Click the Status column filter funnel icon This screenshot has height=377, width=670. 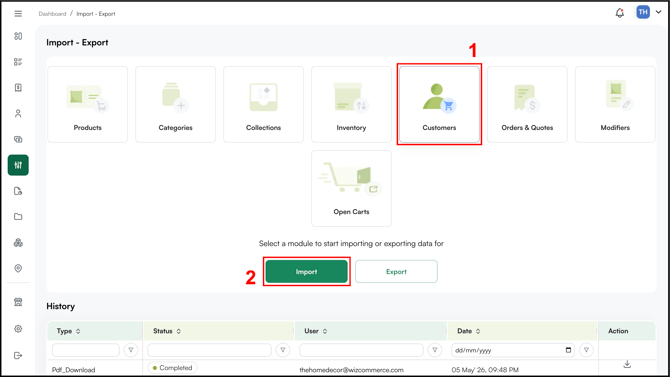[x=283, y=350]
